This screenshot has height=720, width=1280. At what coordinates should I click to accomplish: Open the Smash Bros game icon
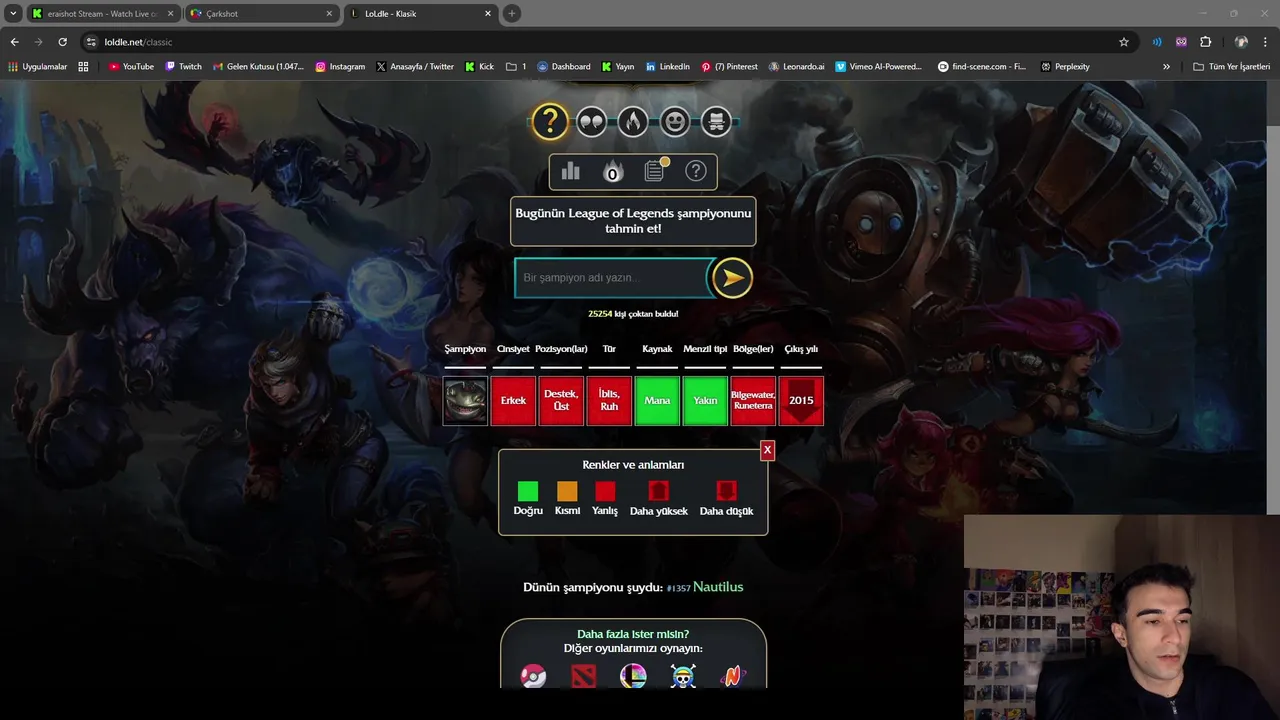[633, 677]
